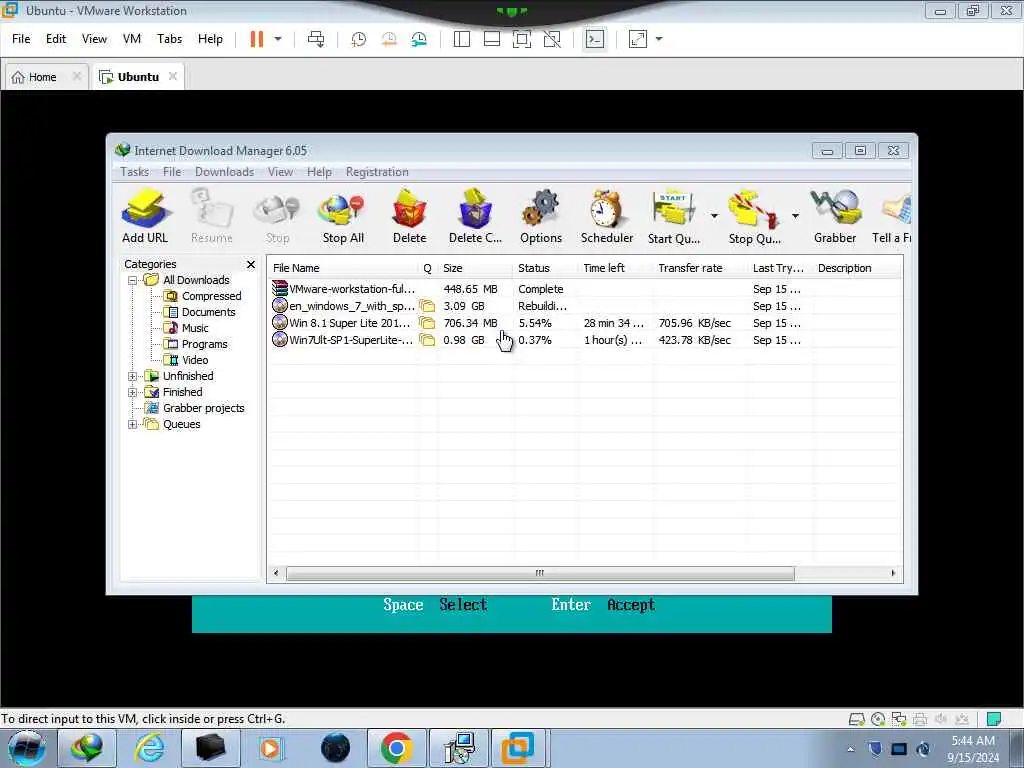Sort by the Description column header
The width and height of the screenshot is (1024, 768).
pyautogui.click(x=857, y=268)
